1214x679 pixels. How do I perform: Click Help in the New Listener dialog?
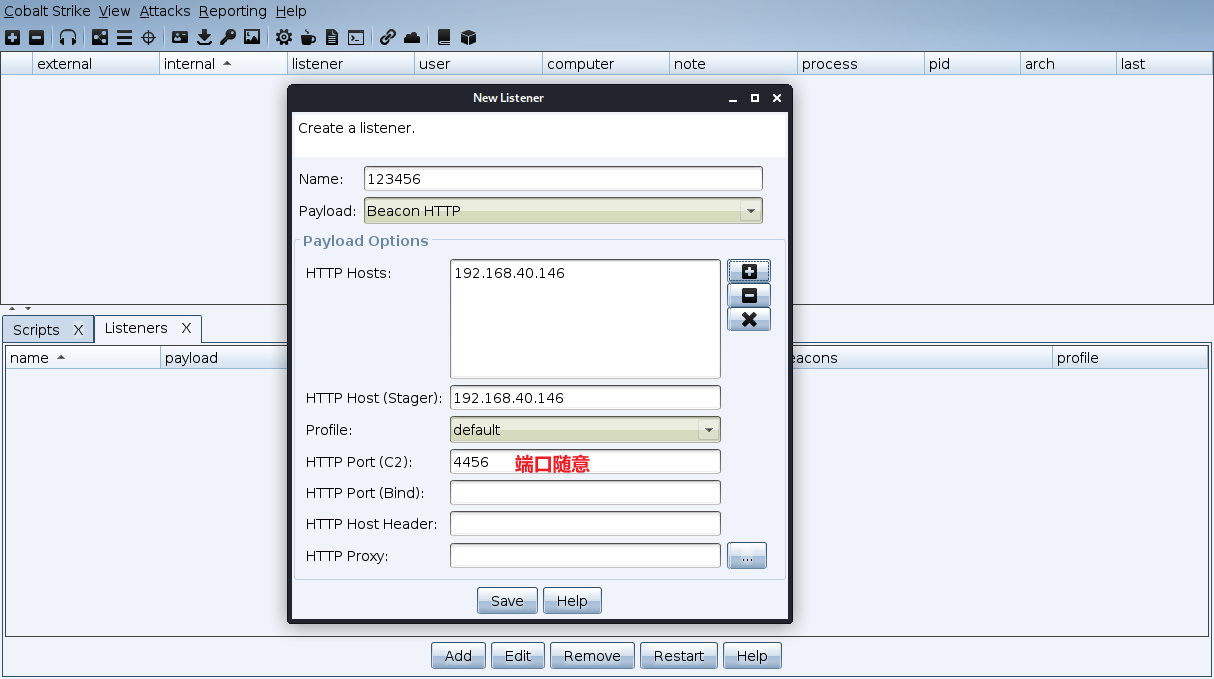(572, 601)
